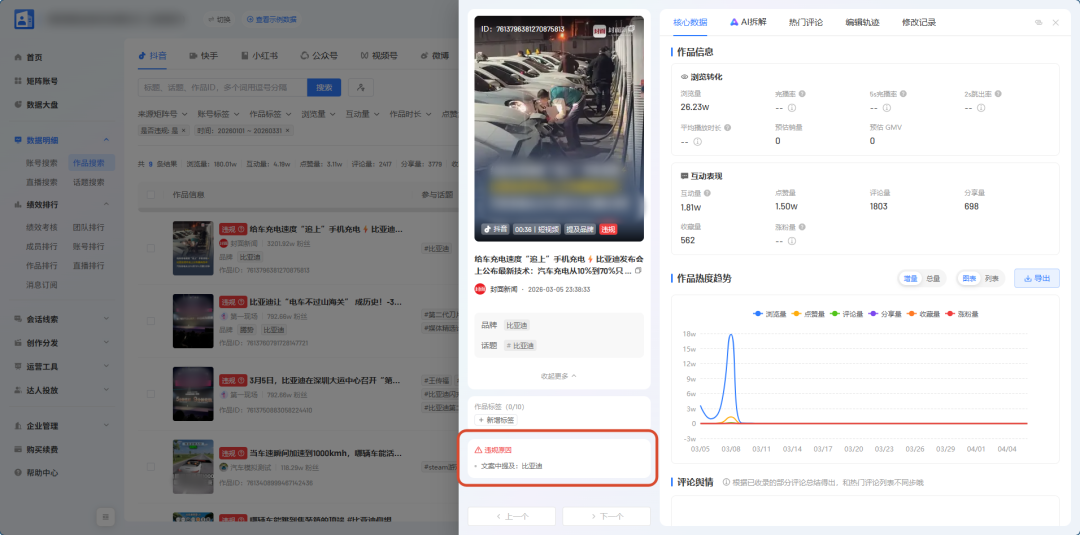Check the row for 给车充电速度 video
Screen dimensions: 1080x535
point(151,248)
